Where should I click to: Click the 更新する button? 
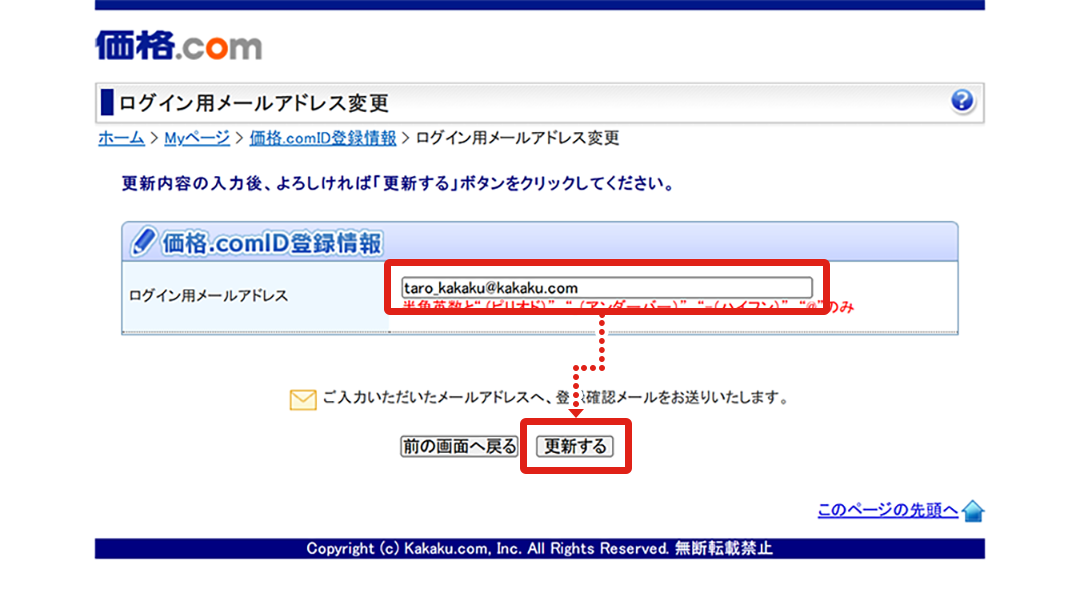click(575, 446)
